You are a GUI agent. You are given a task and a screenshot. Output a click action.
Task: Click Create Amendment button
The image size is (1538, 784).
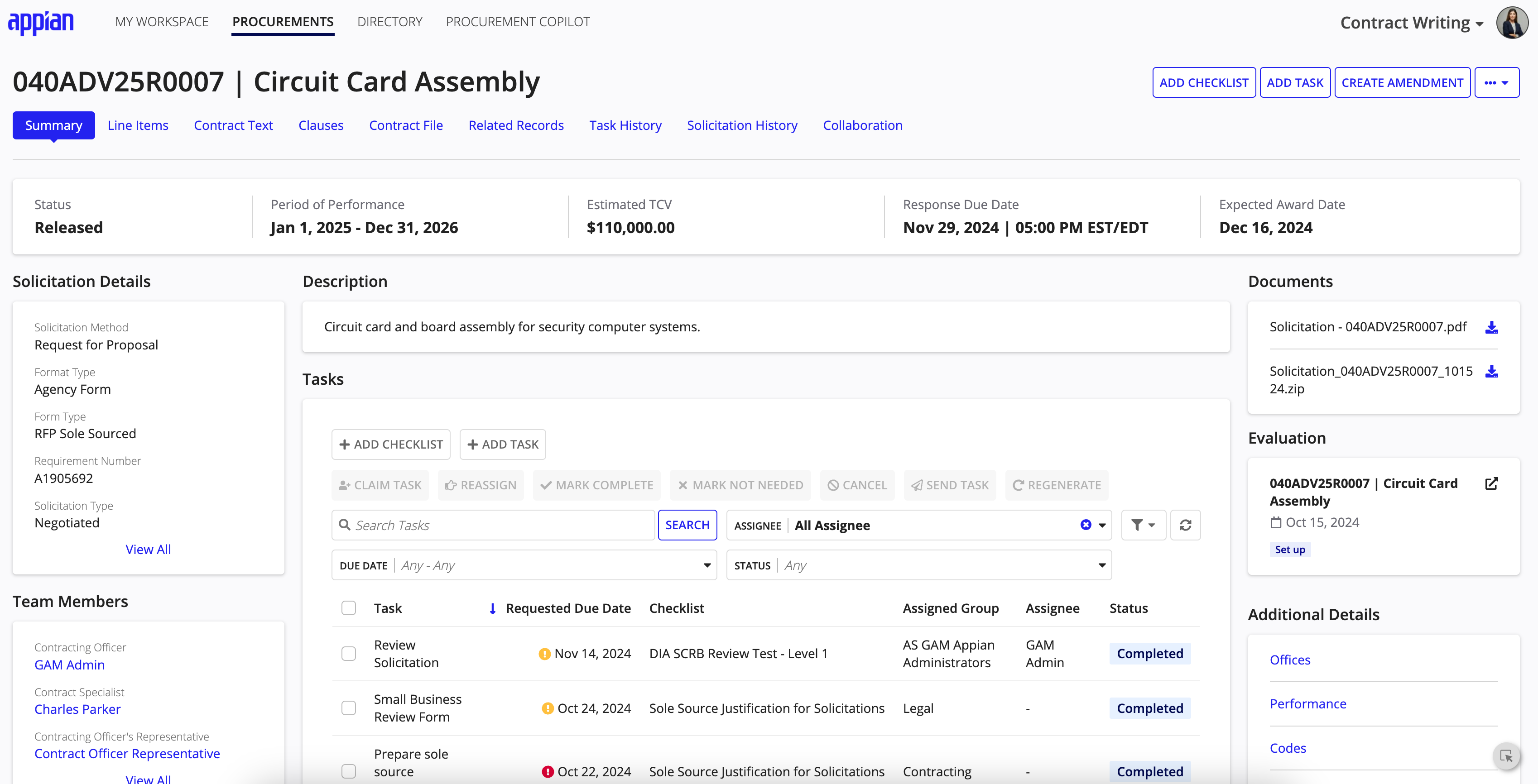pyautogui.click(x=1402, y=82)
